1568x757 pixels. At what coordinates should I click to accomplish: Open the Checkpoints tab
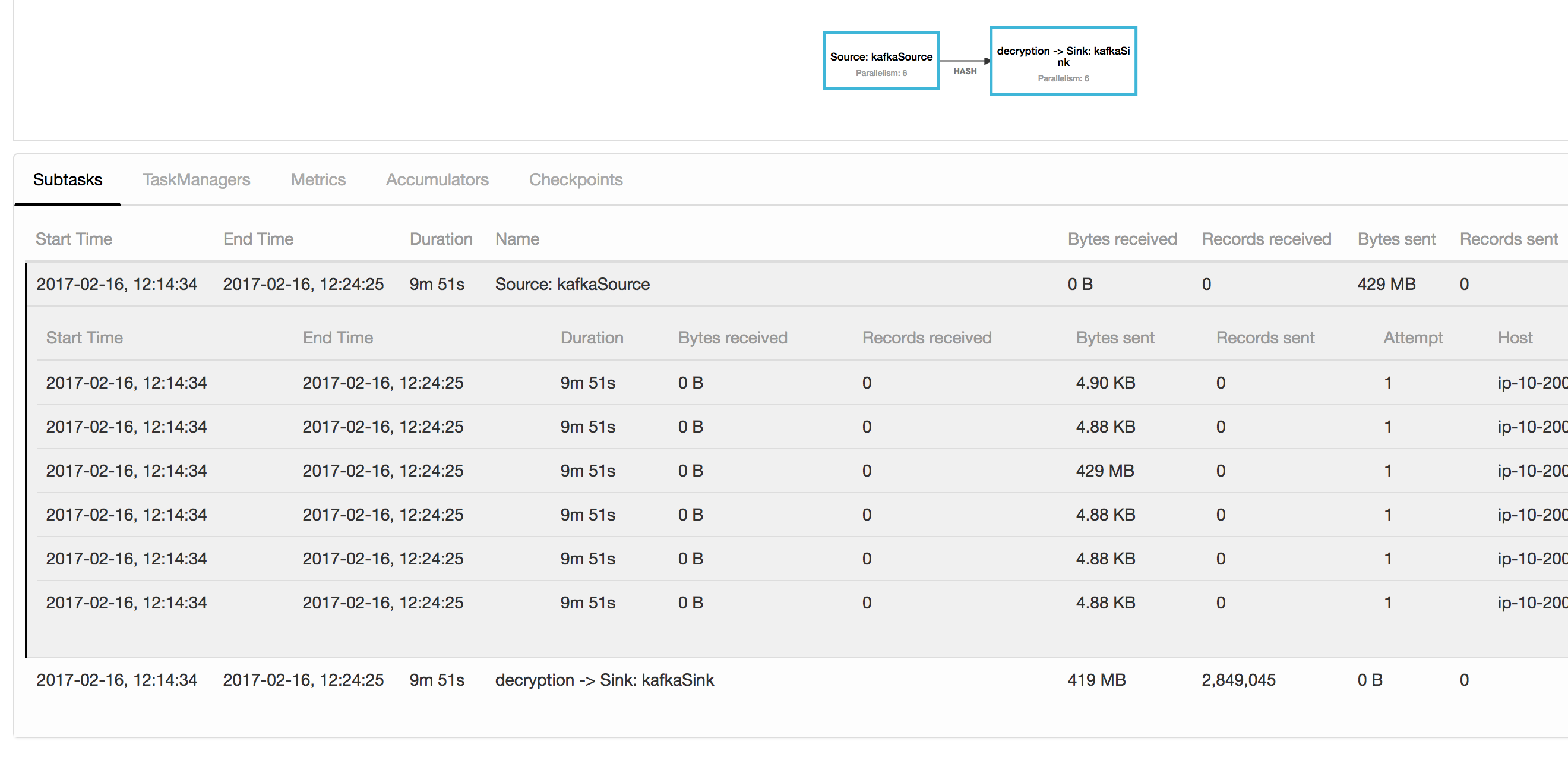(x=575, y=179)
